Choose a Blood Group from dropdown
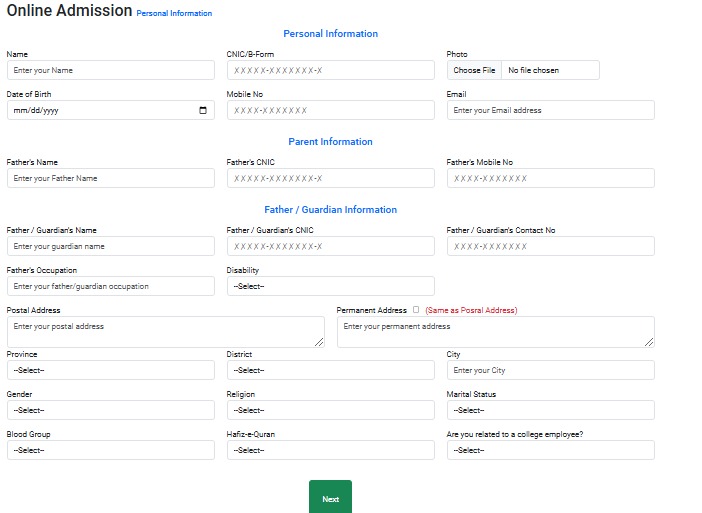Viewport: 702px width, 513px height. (110, 450)
